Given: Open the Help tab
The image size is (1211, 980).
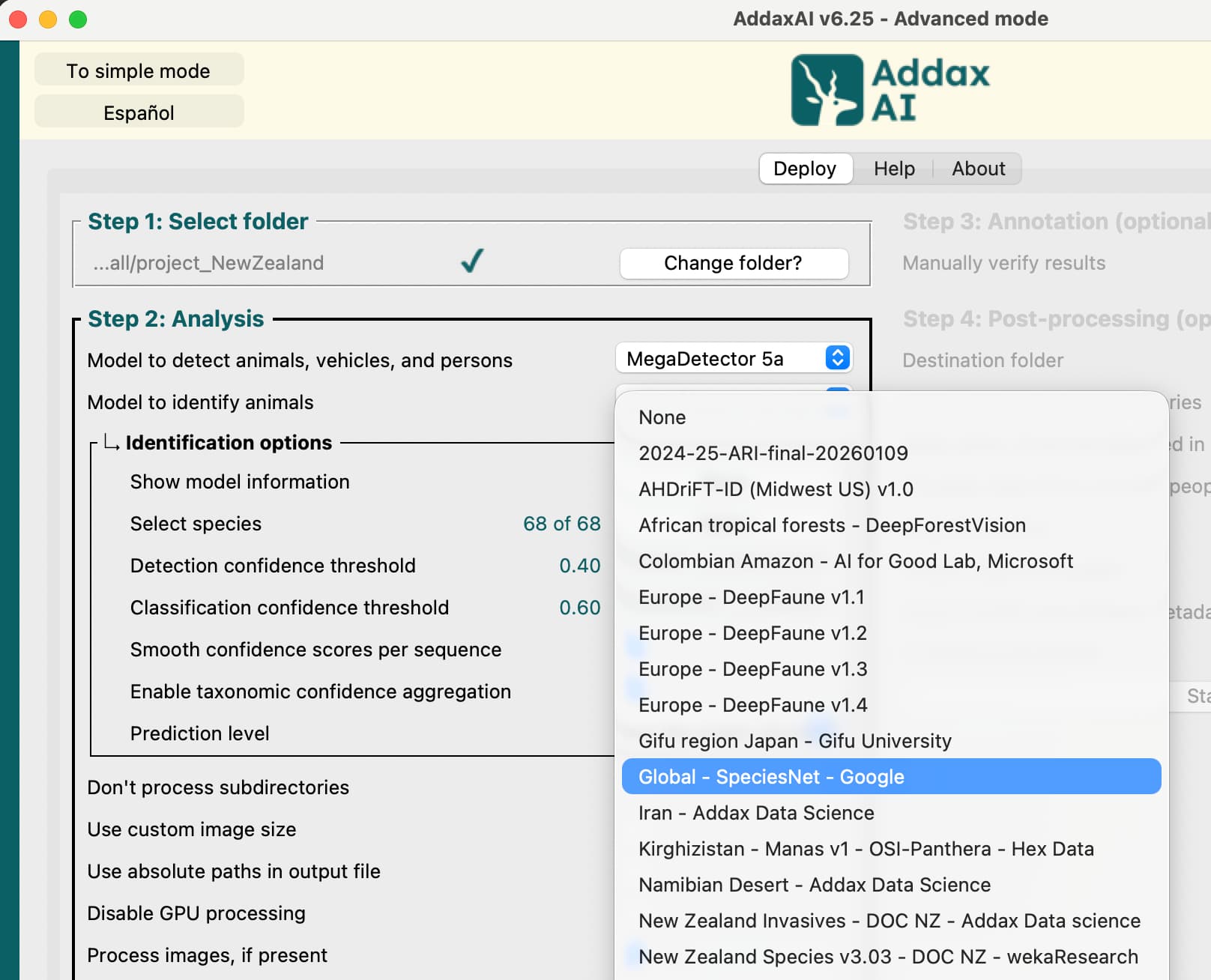Looking at the screenshot, I should click(893, 169).
